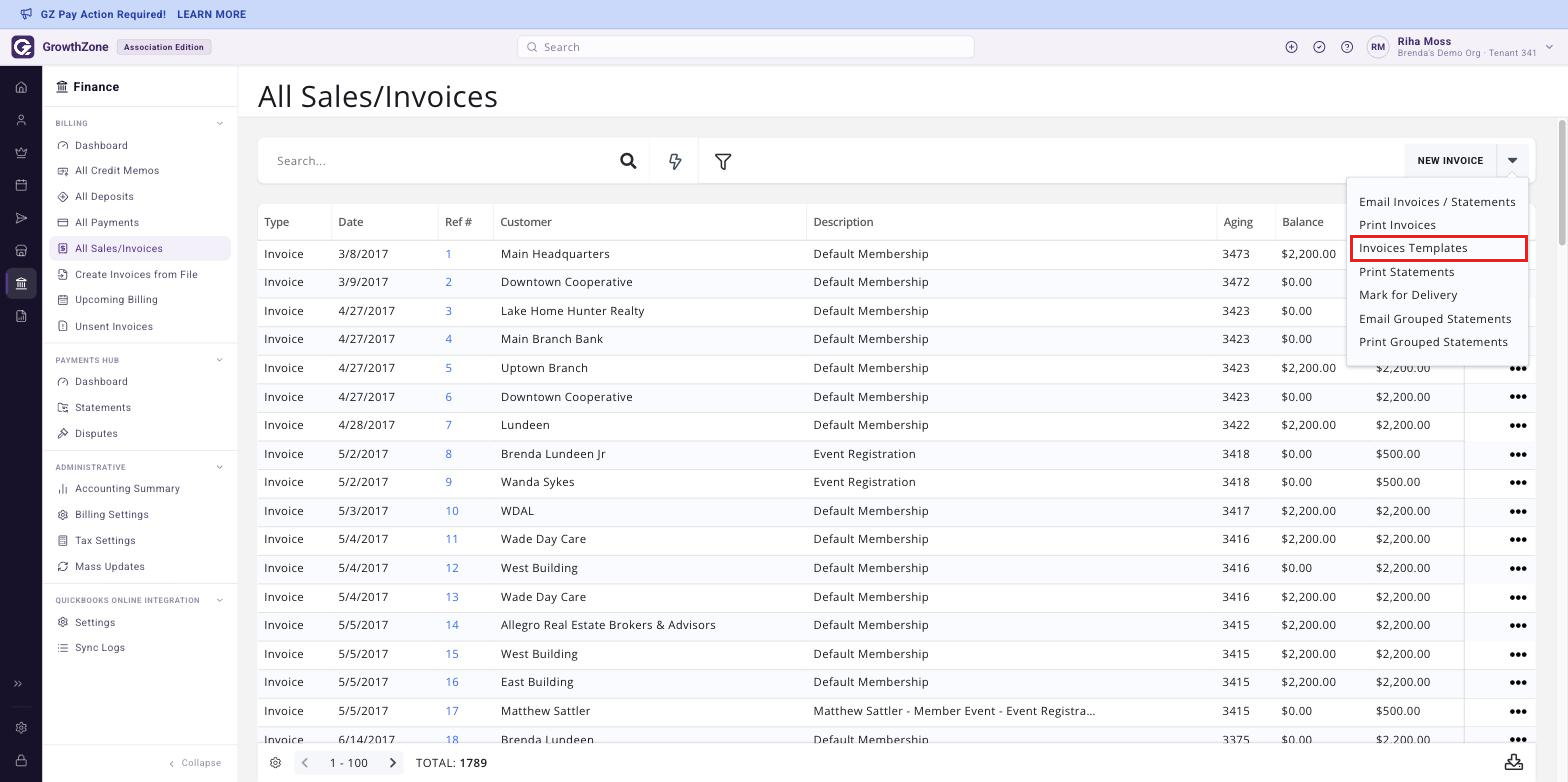Screen dimensions: 1568x782
Task: Open the tasks checkmark icon in header
Action: (1319, 47)
